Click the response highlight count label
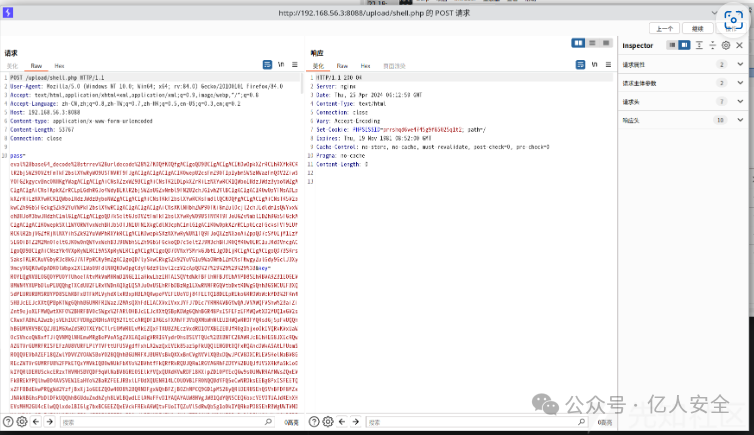 click(x=604, y=422)
